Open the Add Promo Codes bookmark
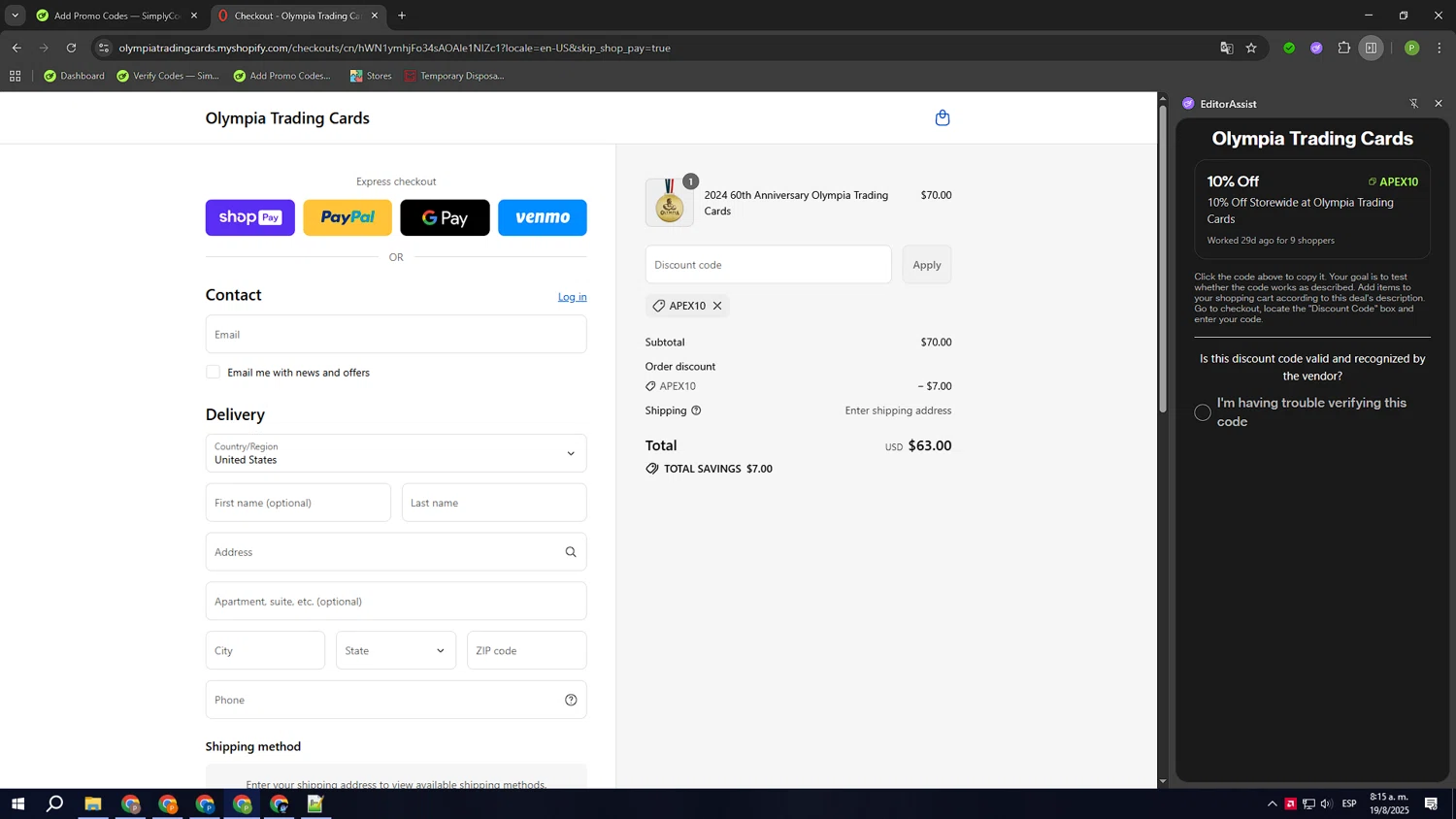 coord(281,76)
